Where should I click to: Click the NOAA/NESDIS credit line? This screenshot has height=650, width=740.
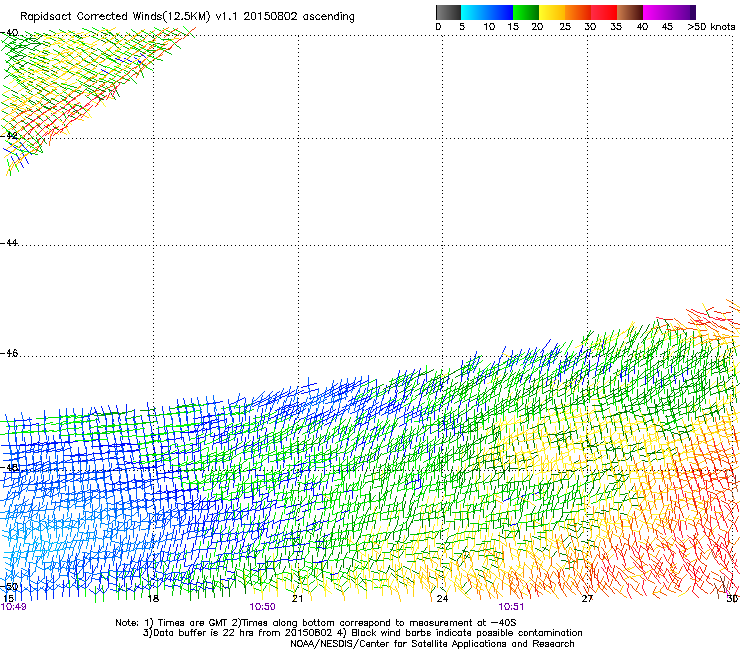(432, 644)
